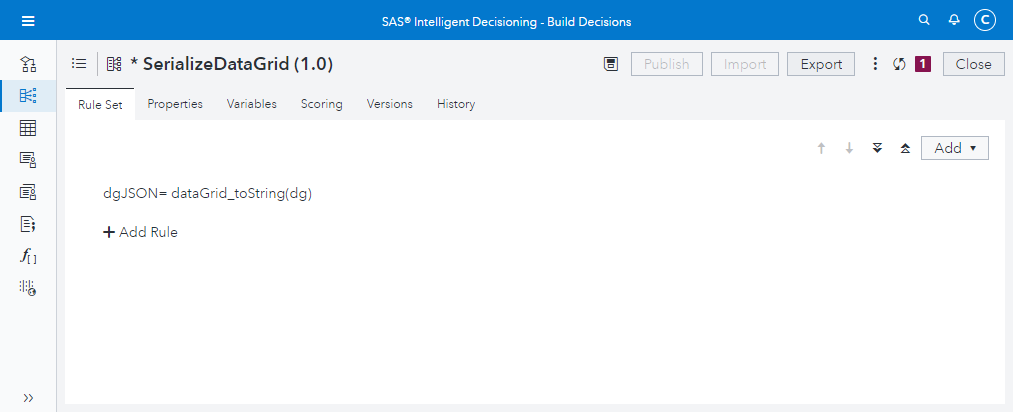Click the save icon
Screen dimensions: 1013x412
611,64
